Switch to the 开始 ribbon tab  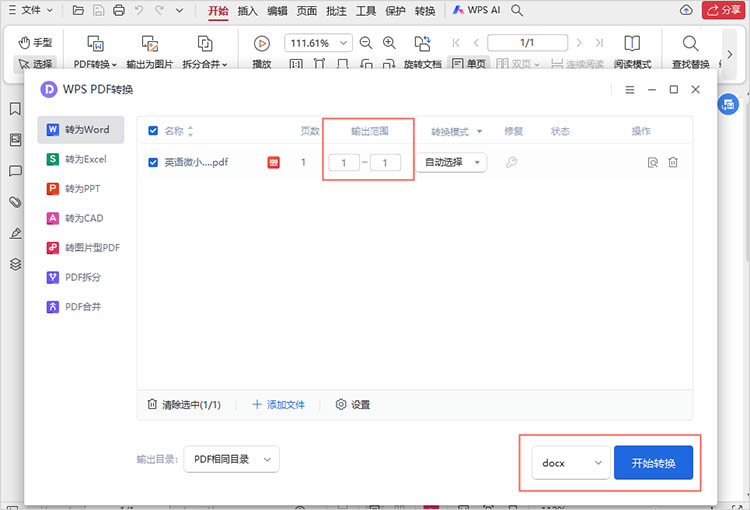coord(218,11)
